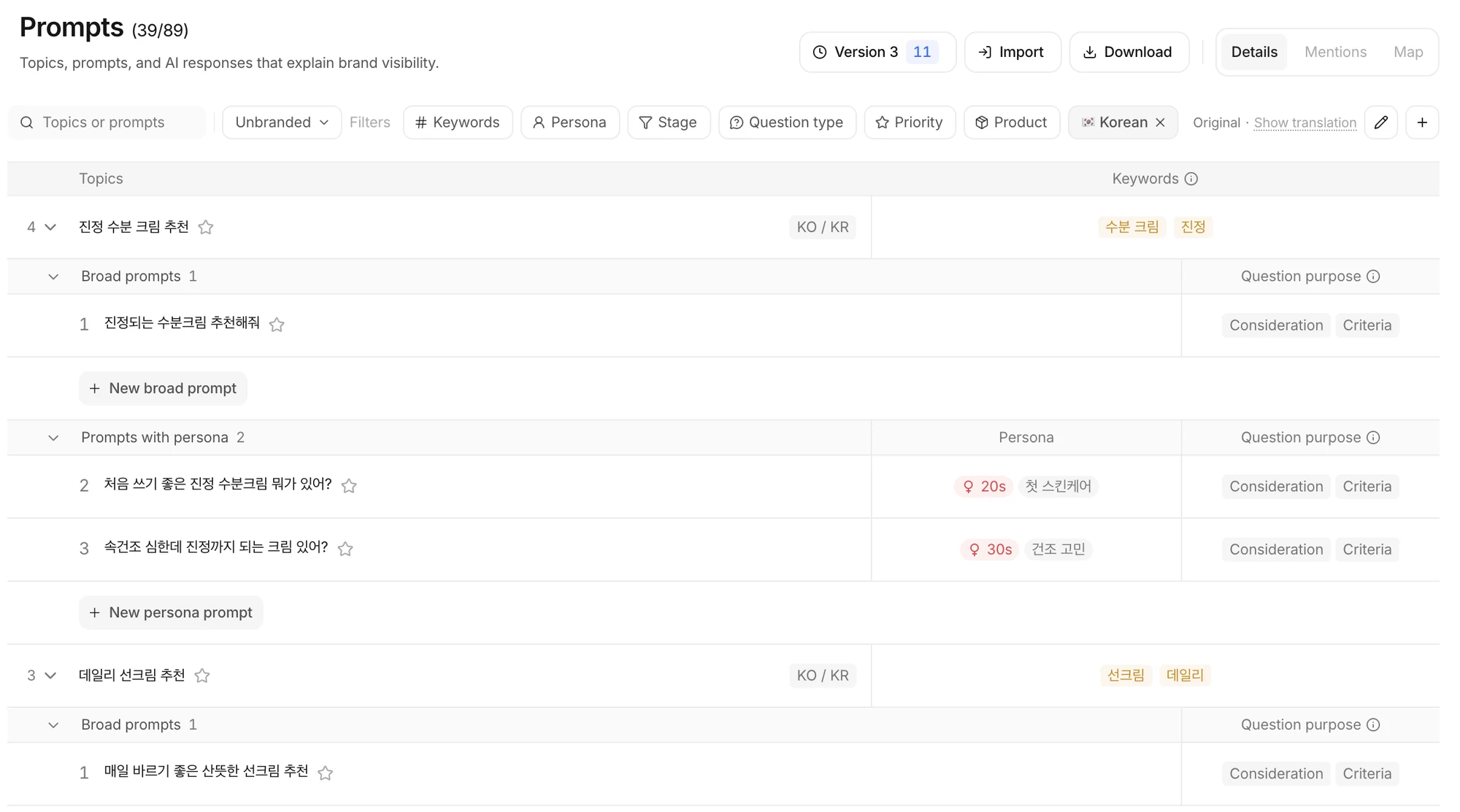Click the info icon next to Keywords header
1460x812 pixels.
click(x=1191, y=179)
